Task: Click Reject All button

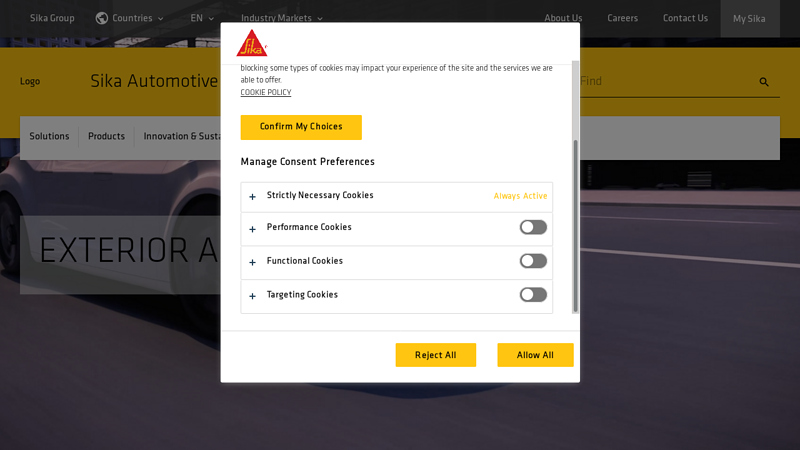Action: pyautogui.click(x=435, y=355)
